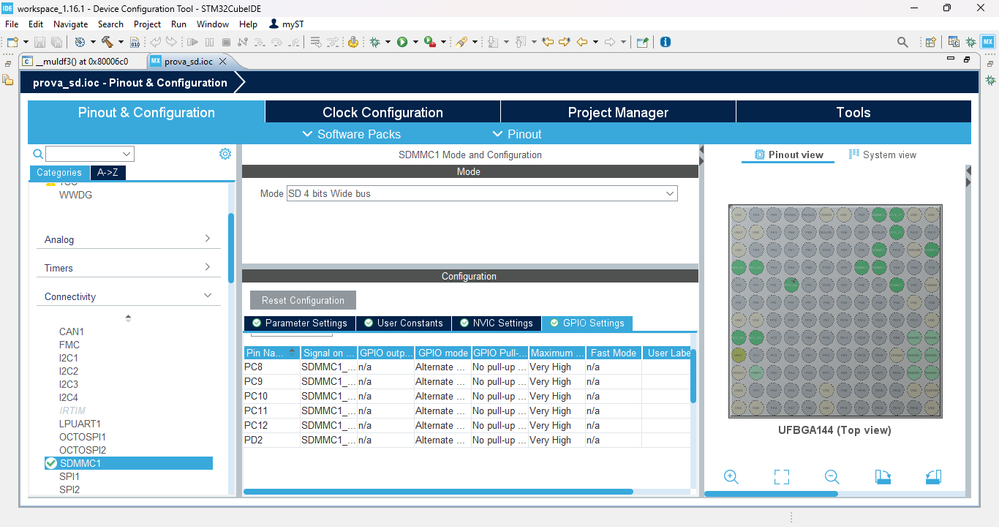Click the pin editor icon
Screen dimensions: 999x527
(x=643, y=42)
